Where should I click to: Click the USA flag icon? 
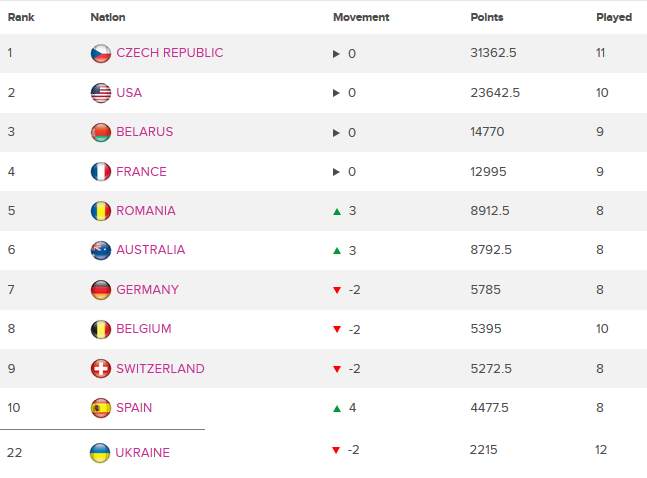(x=100, y=93)
